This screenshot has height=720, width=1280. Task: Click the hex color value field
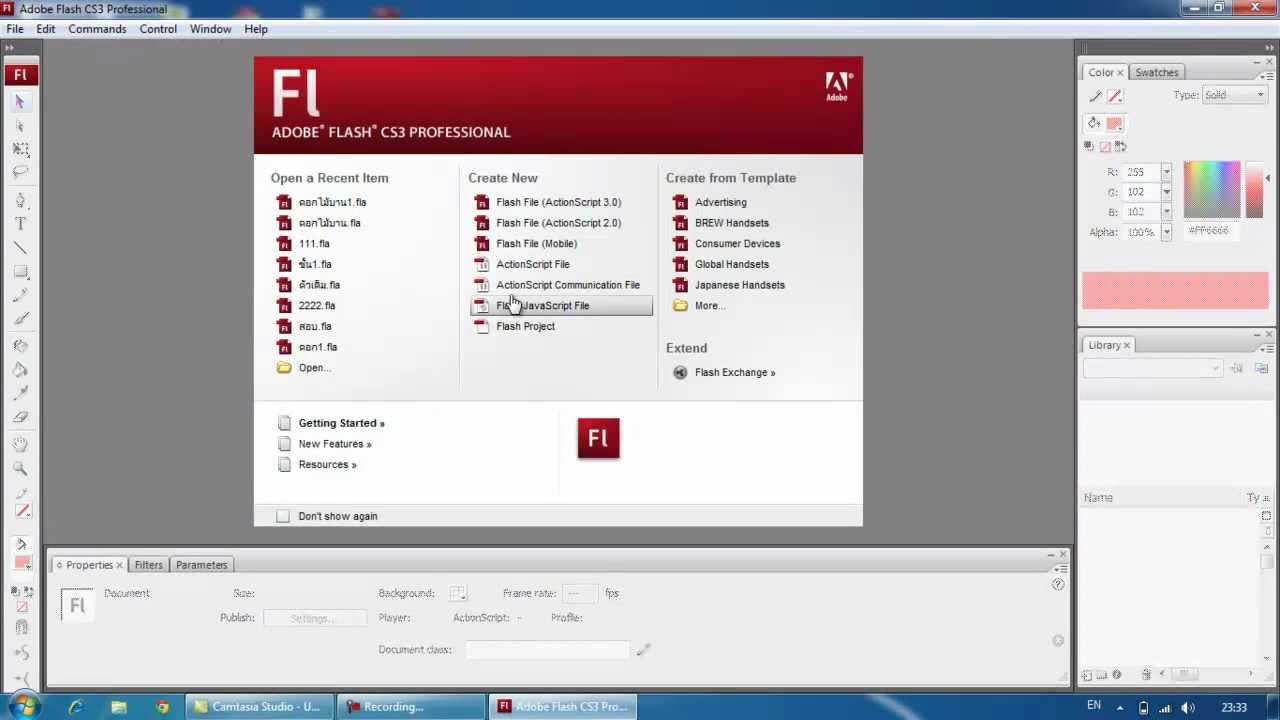coord(1211,231)
